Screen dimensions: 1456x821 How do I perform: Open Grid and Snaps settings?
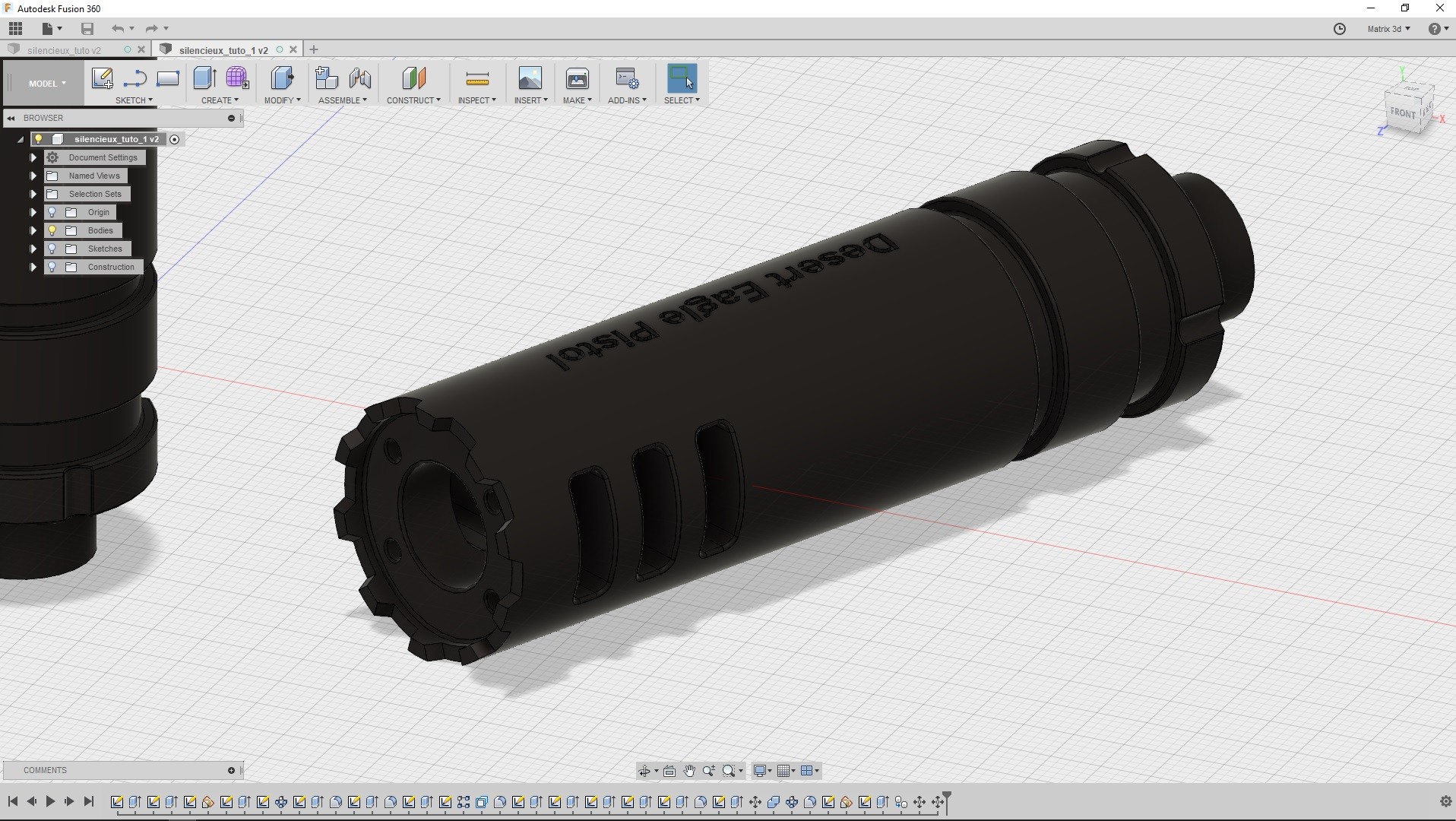(787, 771)
